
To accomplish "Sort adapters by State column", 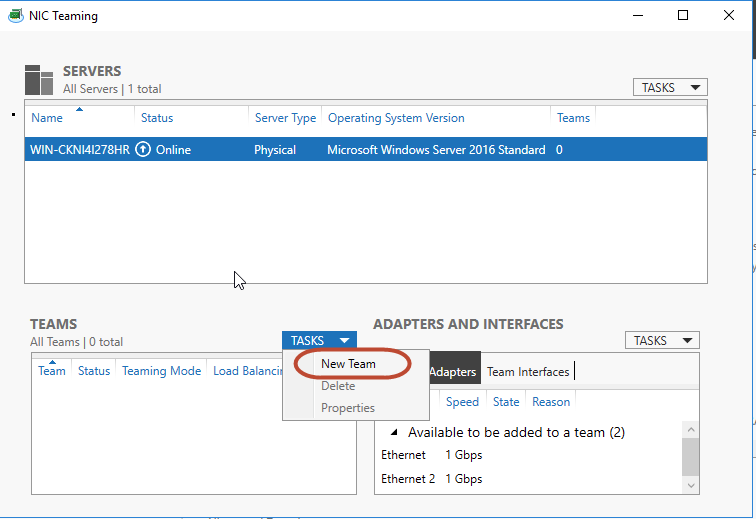I will 506,402.
